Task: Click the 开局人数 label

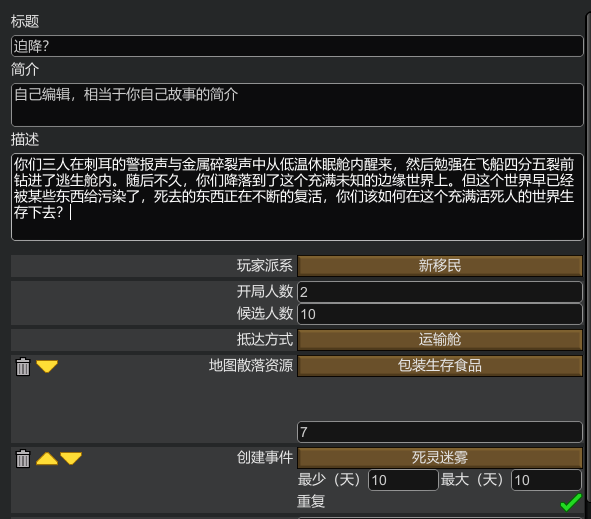Action: click(265, 292)
